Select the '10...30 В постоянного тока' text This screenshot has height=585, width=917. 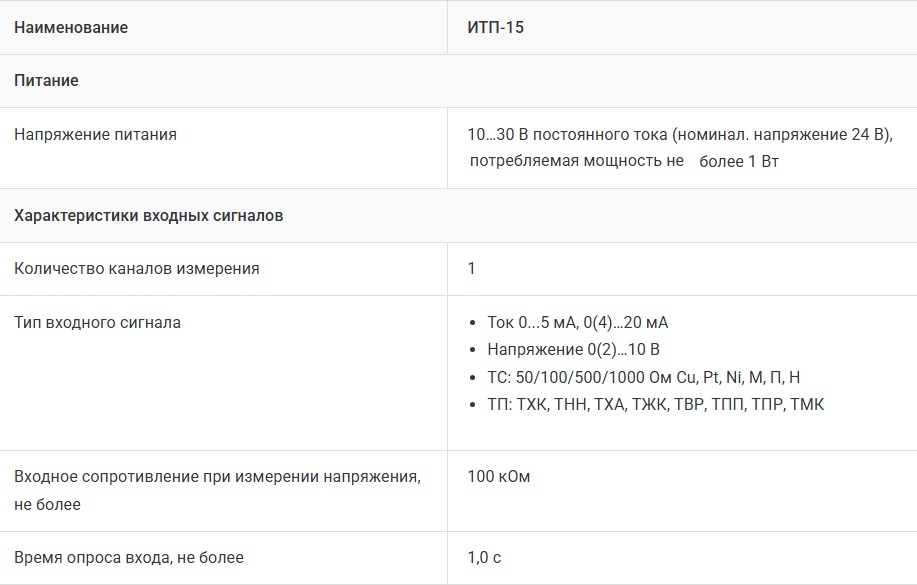point(567,134)
